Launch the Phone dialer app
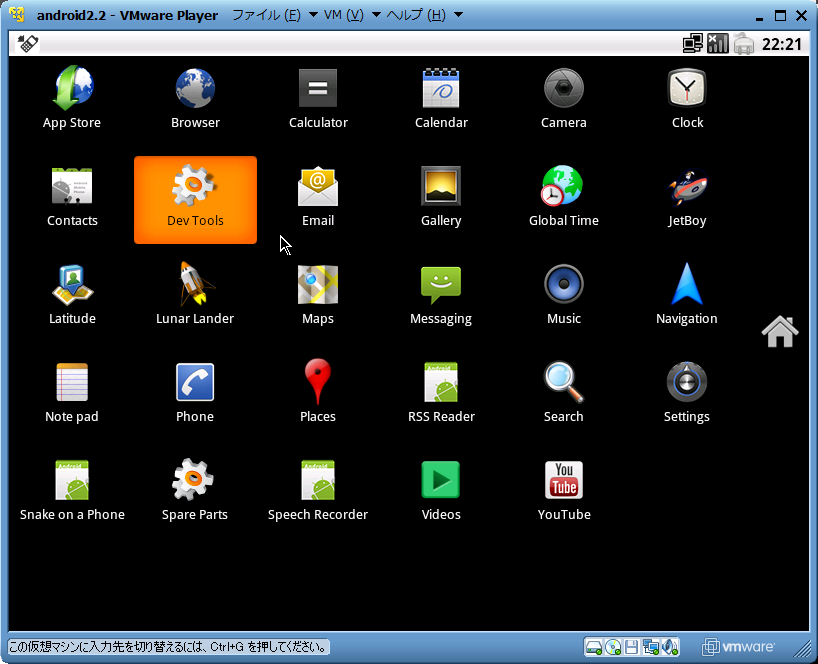Screen dimensions: 818x664 click(x=195, y=393)
